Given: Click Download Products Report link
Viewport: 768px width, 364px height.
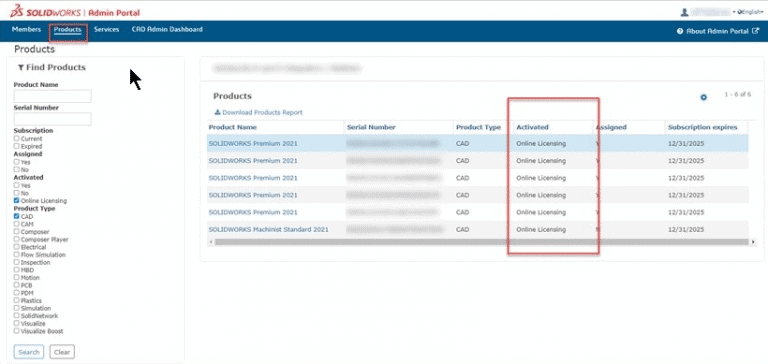Looking at the screenshot, I should click(x=262, y=112).
